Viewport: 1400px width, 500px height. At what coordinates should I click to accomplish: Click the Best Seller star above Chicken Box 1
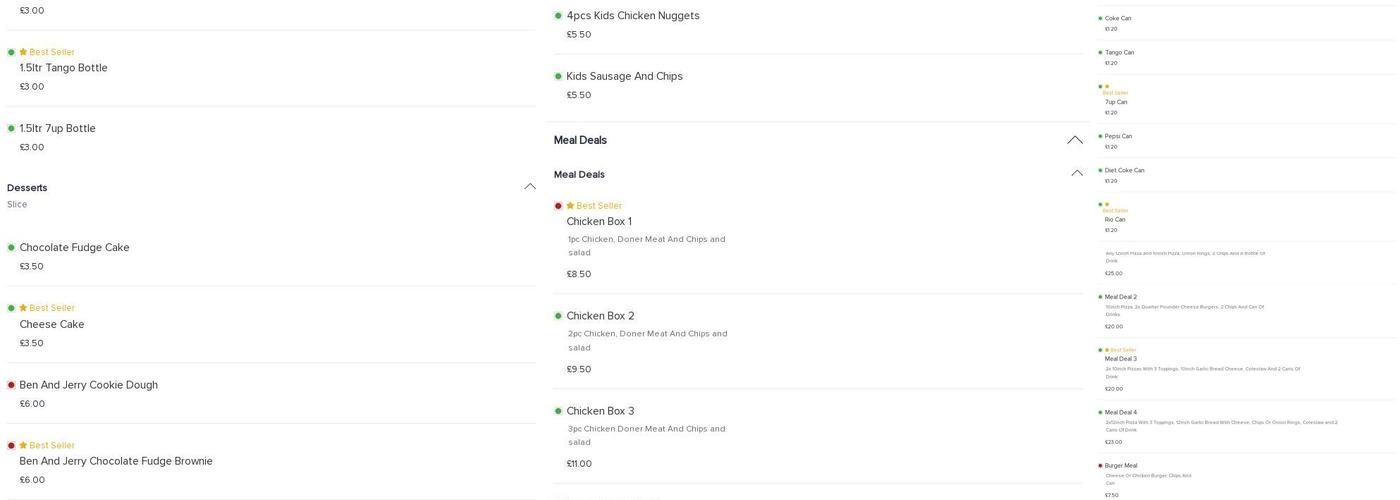570,206
